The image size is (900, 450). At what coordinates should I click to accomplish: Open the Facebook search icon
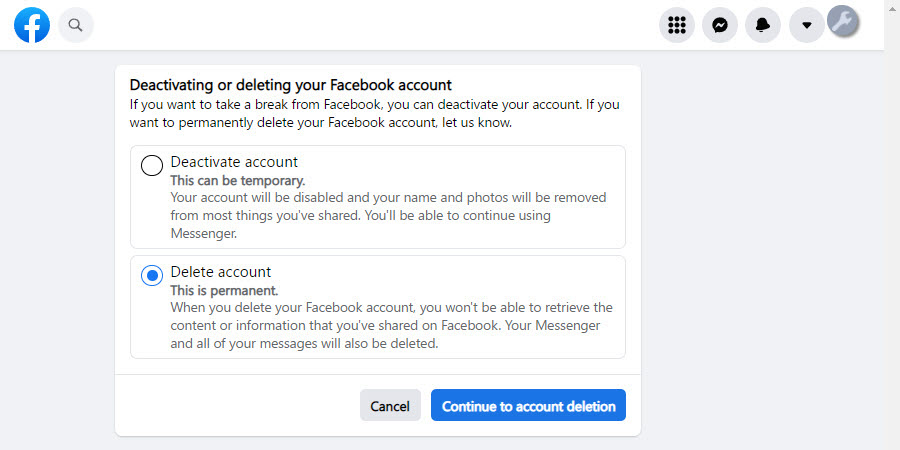pyautogui.click(x=76, y=25)
